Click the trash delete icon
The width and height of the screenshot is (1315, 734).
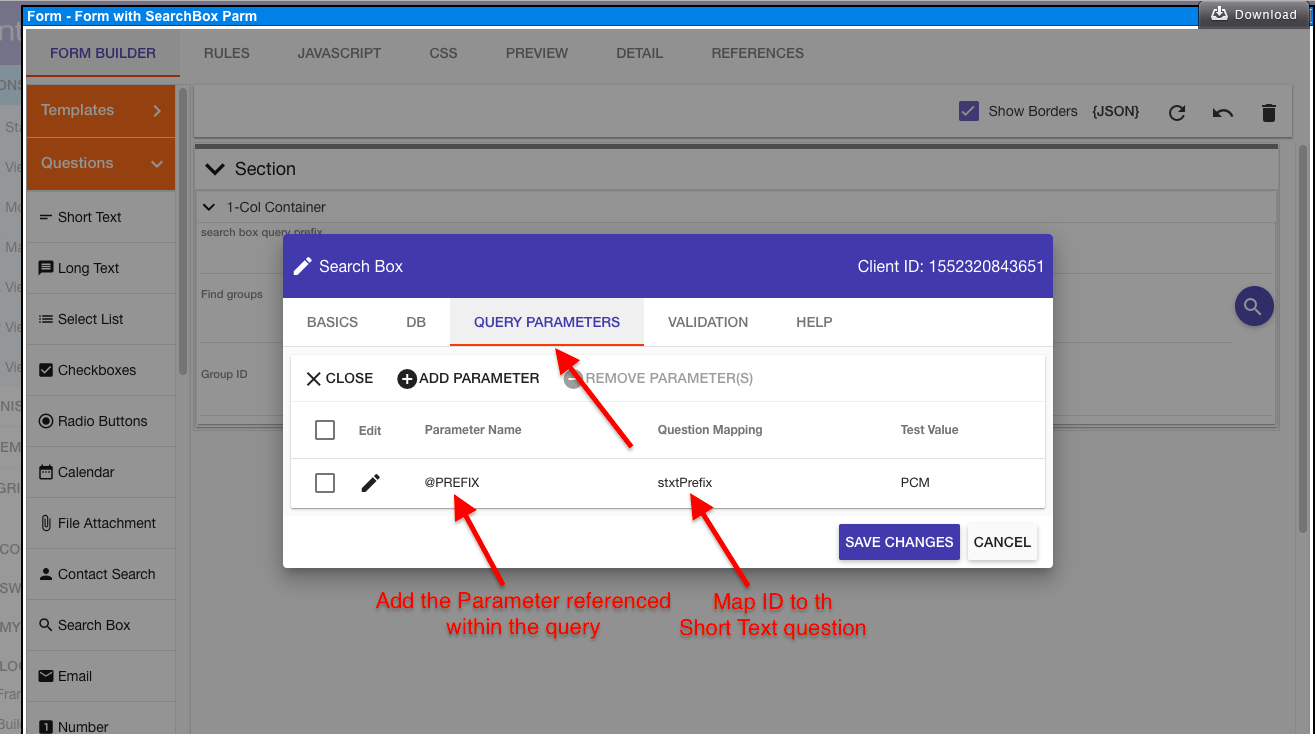(1268, 113)
